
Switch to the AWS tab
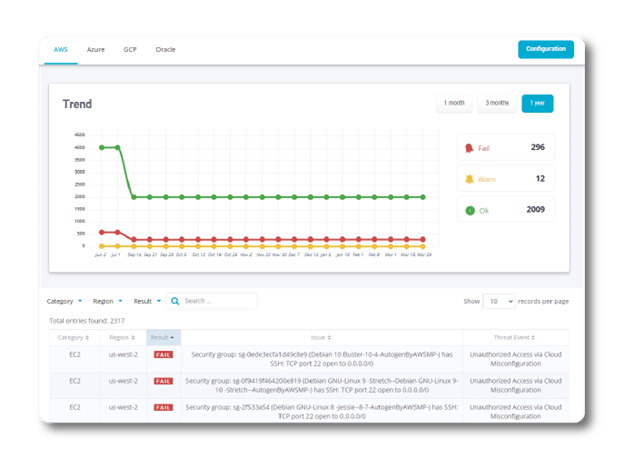coord(60,49)
